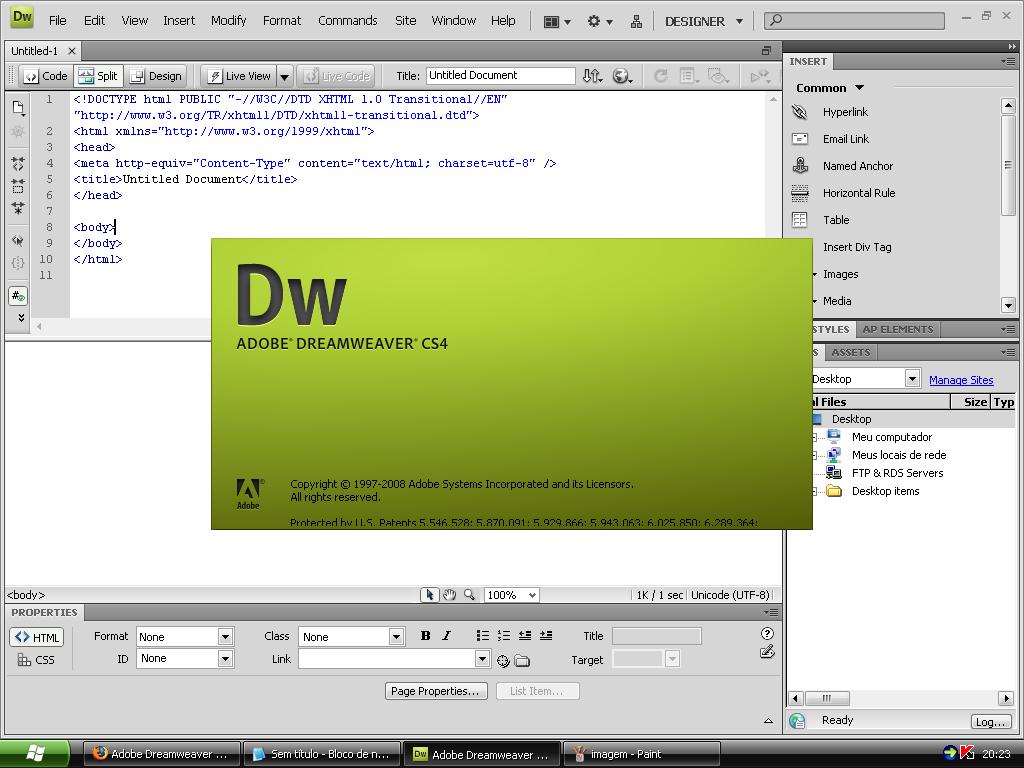
Task: Open the Insert menu
Action: pos(179,20)
